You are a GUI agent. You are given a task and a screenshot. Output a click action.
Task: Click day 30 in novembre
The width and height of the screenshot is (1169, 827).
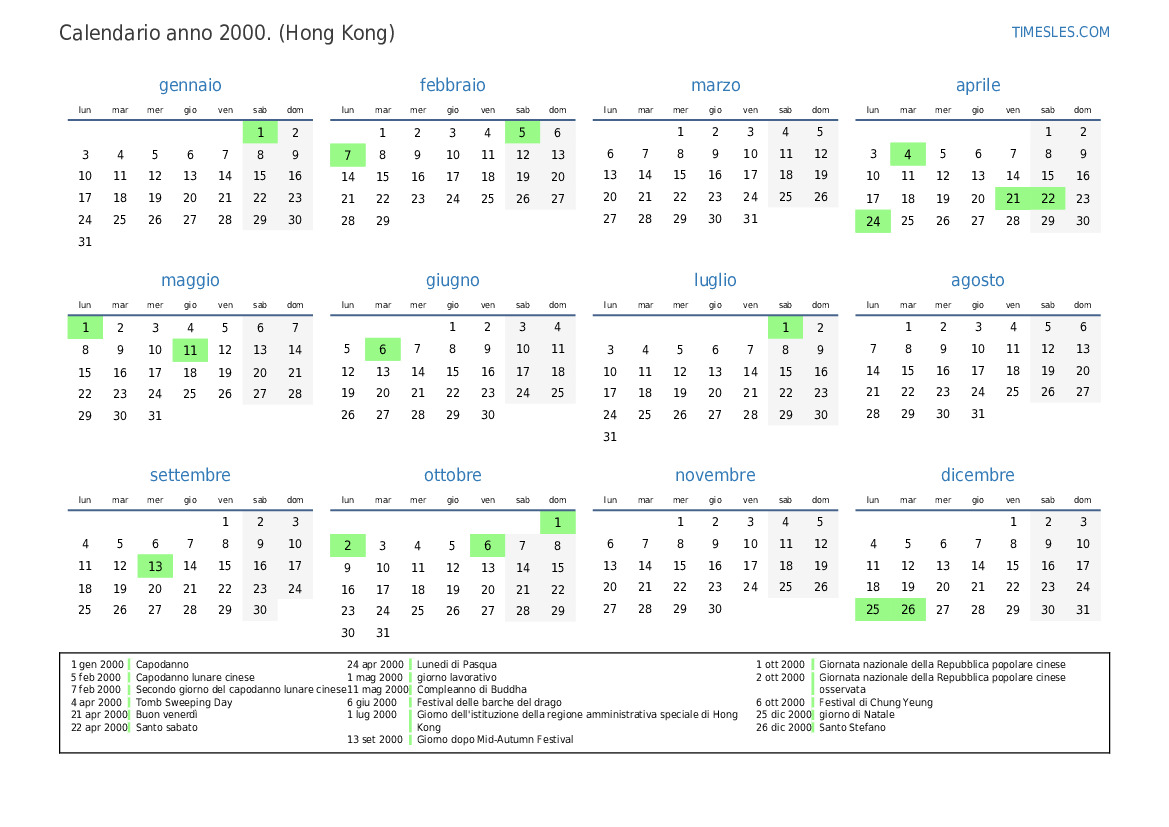[715, 609]
